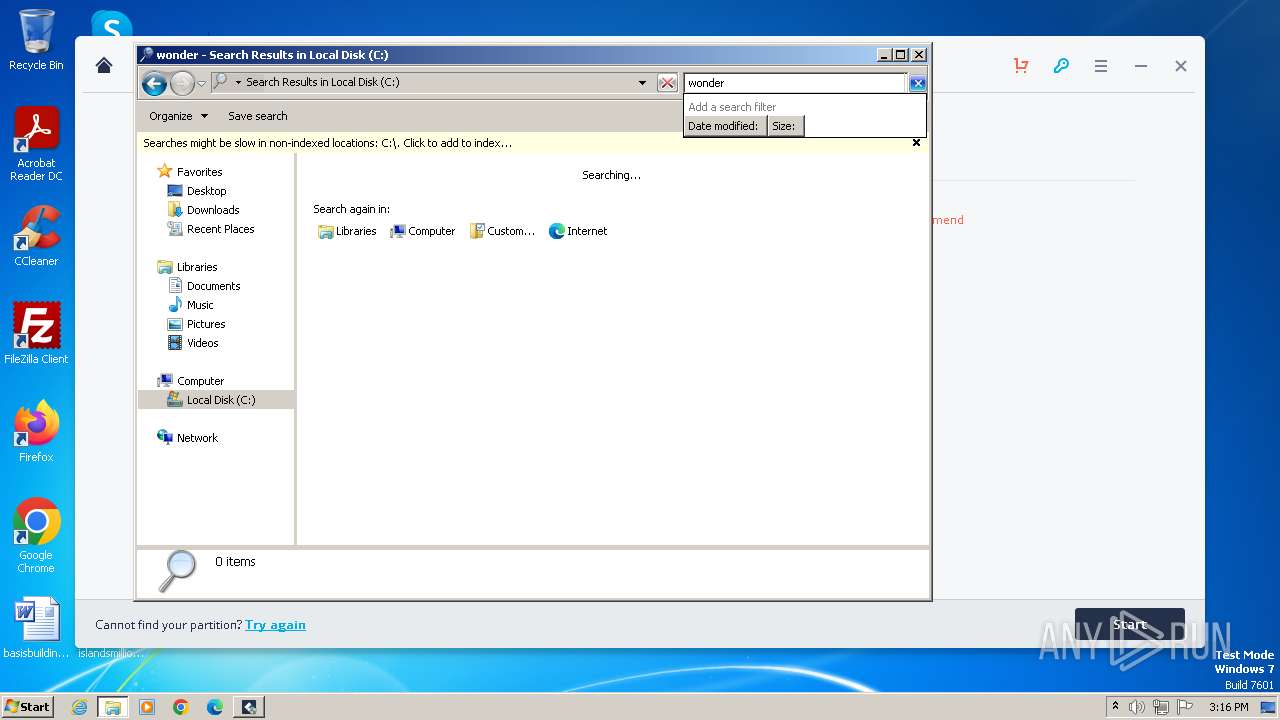The height and width of the screenshot is (720, 1280).
Task: Open the Music library
Action: pos(200,305)
